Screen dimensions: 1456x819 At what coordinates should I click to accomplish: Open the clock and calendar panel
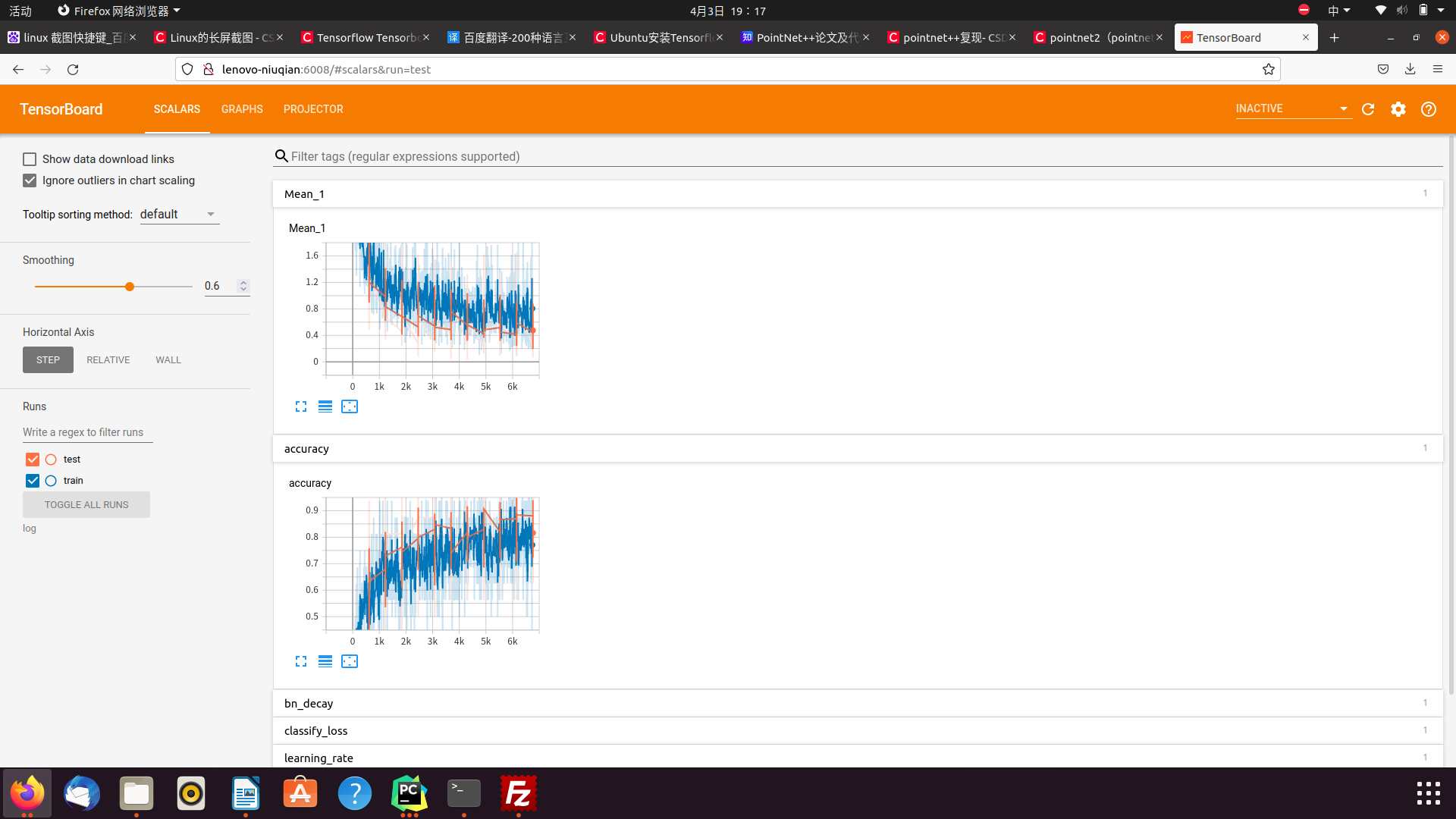(728, 11)
